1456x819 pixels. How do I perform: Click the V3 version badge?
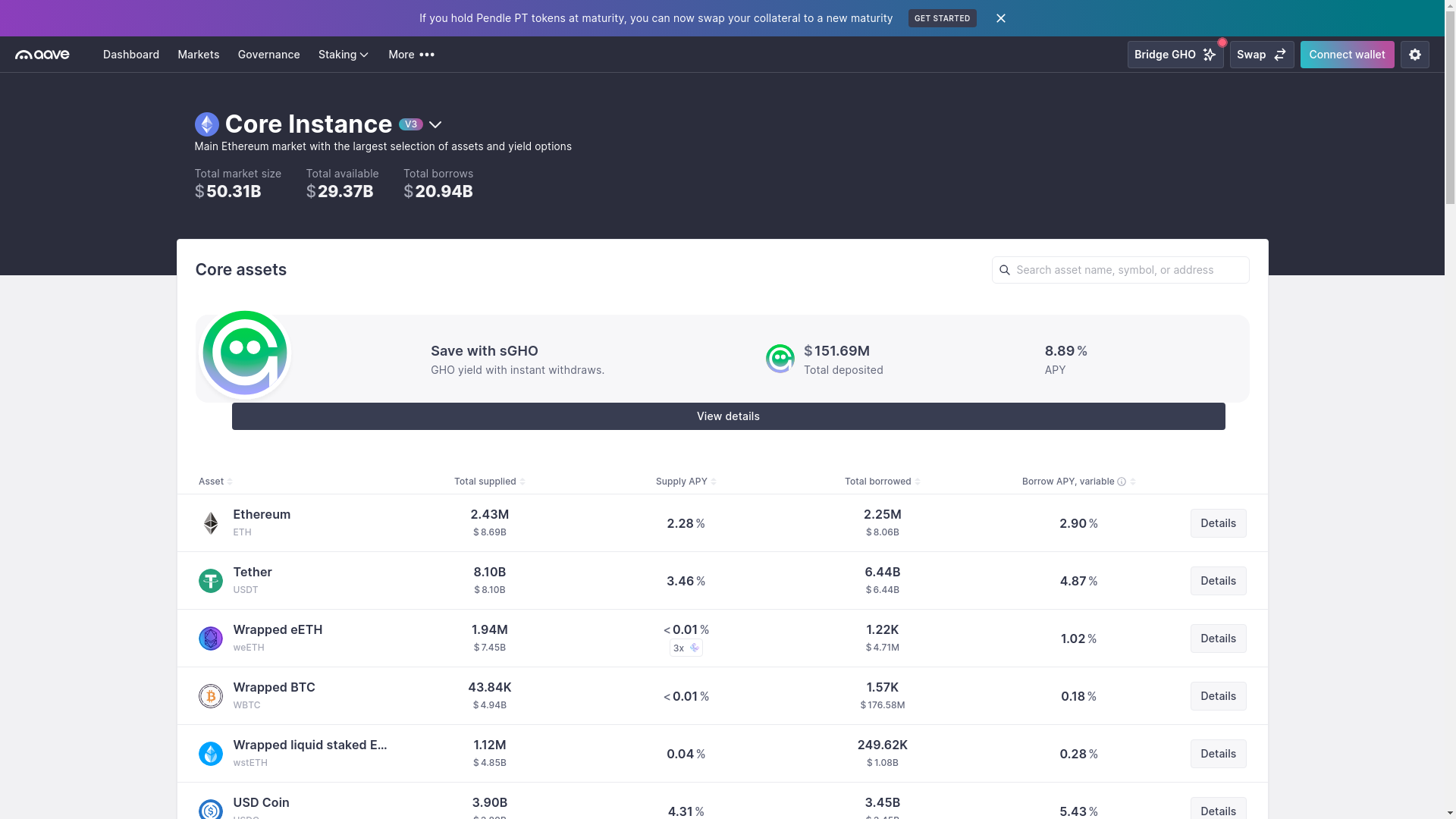coord(411,124)
